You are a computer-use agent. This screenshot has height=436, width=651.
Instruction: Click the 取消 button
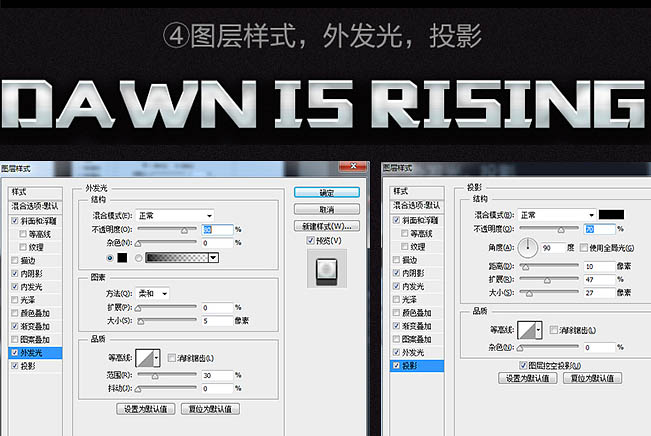point(327,209)
